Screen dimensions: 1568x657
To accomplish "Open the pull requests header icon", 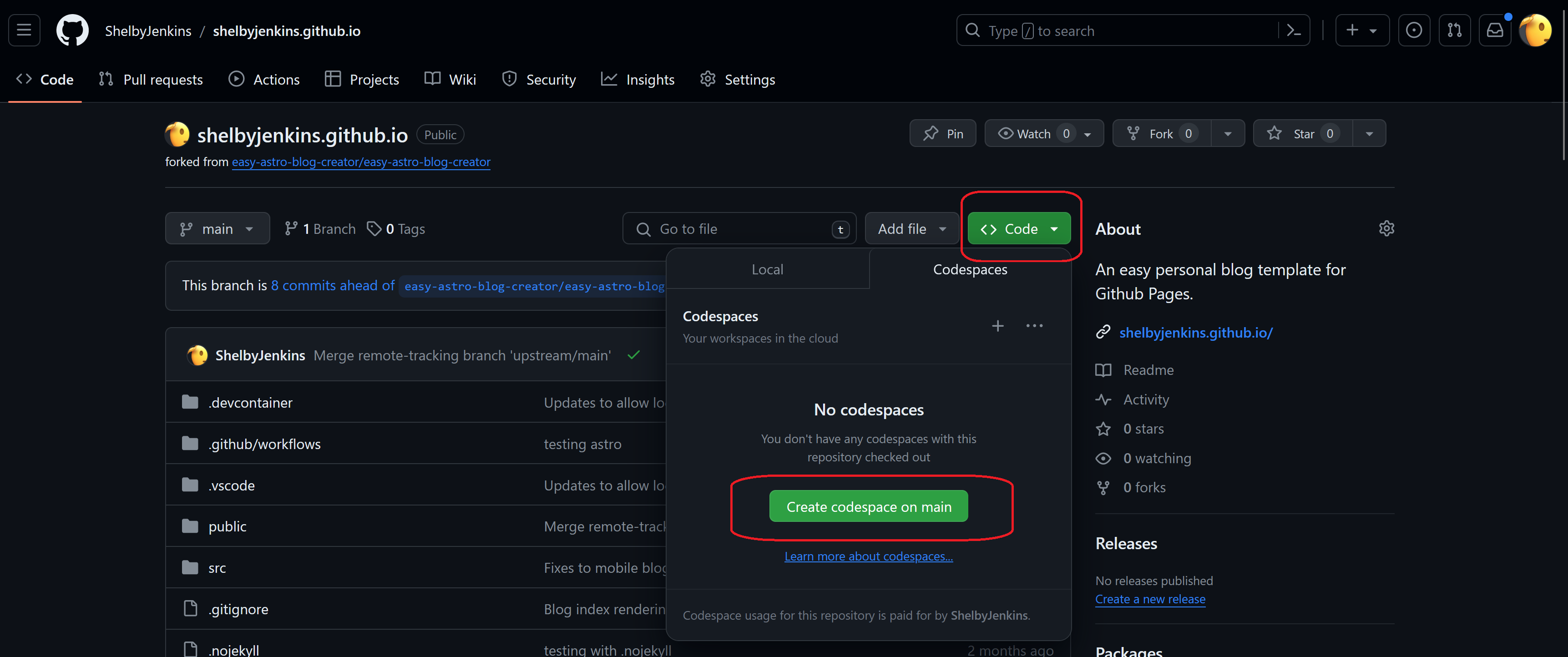I will click(1454, 30).
